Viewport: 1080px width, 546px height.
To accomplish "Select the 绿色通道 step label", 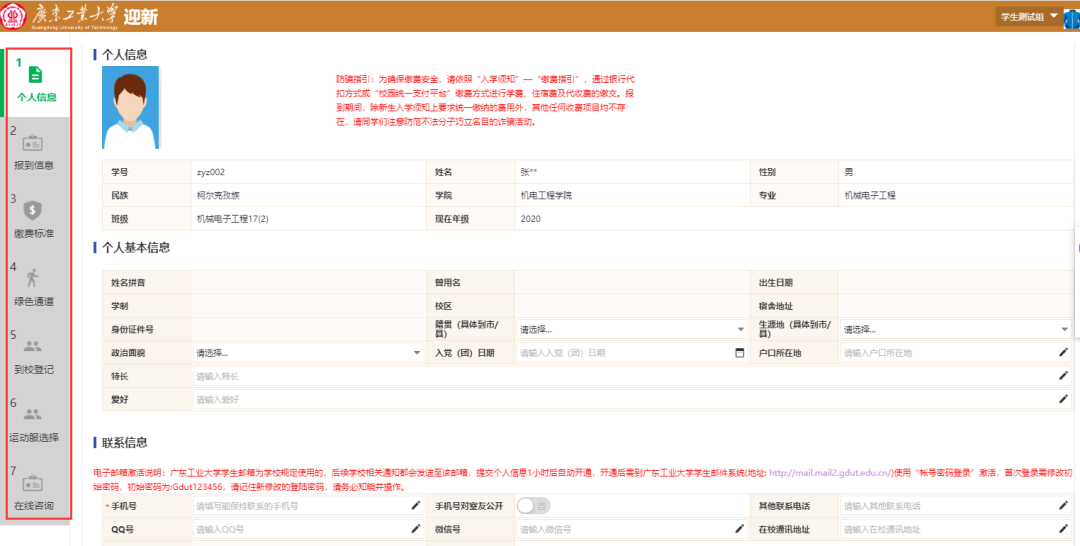I will 34,302.
